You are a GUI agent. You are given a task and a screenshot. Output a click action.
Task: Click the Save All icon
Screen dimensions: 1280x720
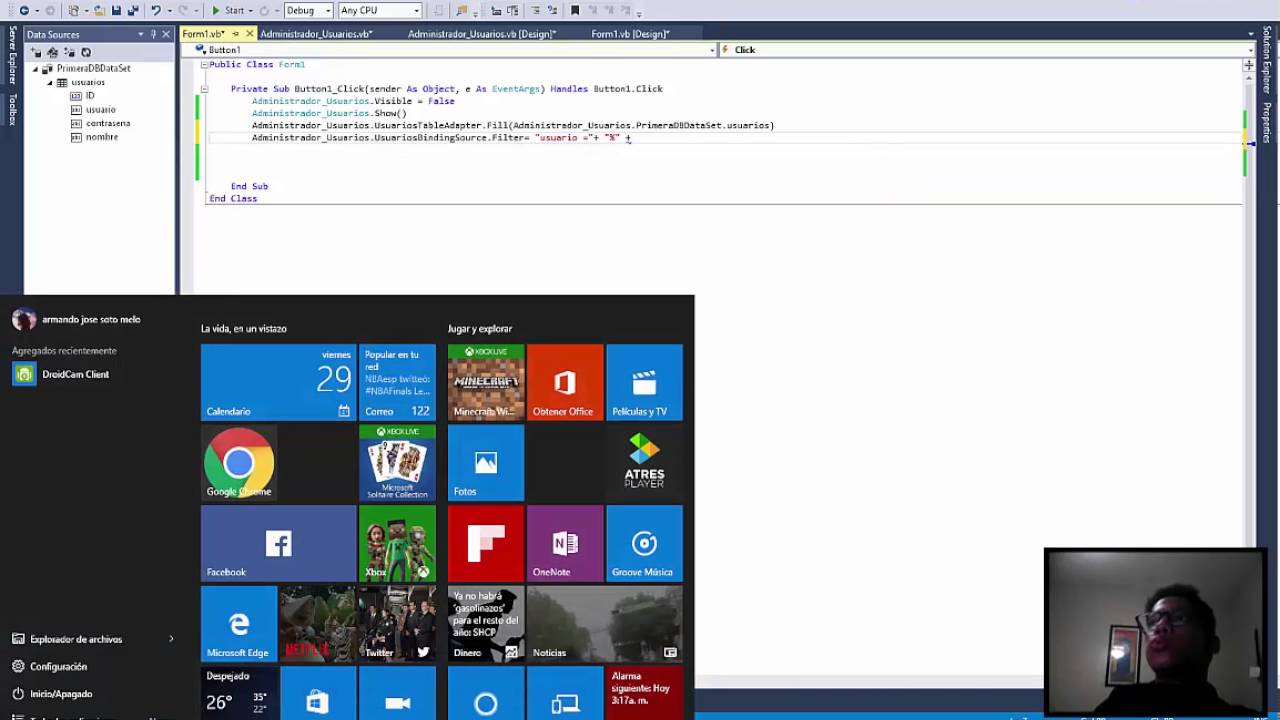pos(132,10)
